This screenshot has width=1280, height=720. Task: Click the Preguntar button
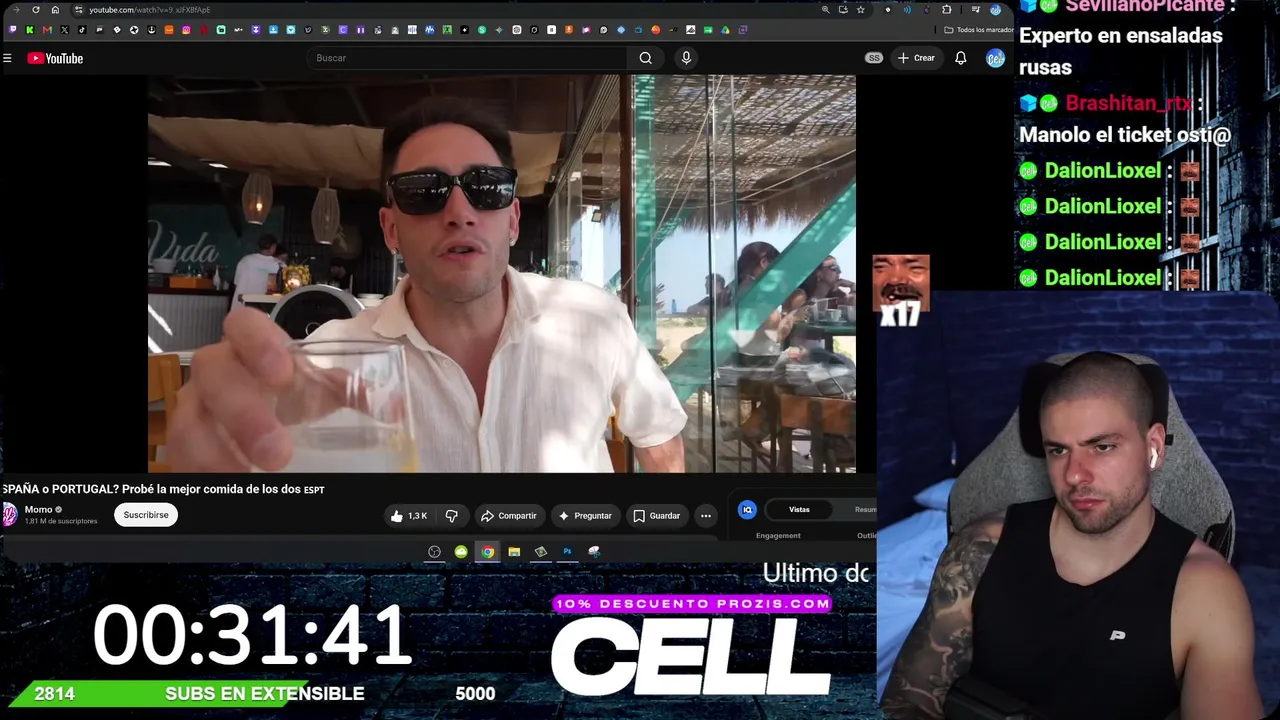[585, 516]
